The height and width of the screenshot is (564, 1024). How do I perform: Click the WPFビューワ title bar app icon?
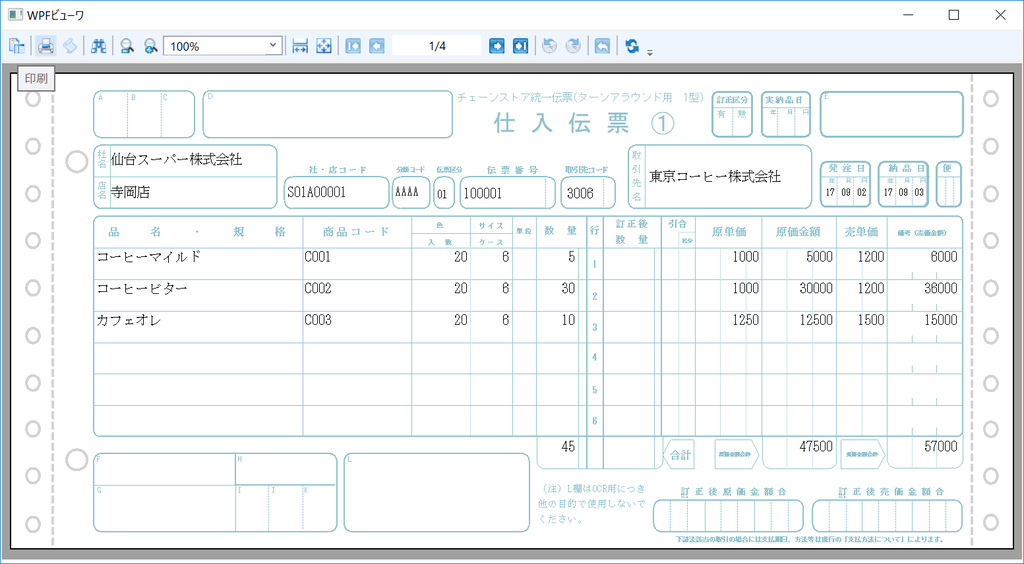(x=15, y=14)
